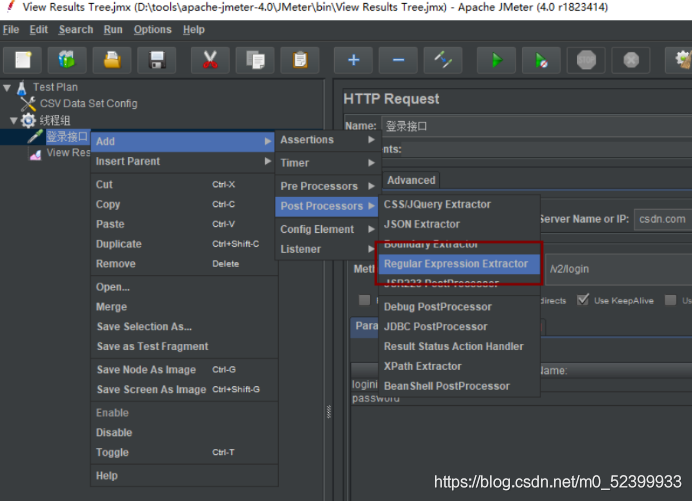The width and height of the screenshot is (692, 501).
Task: Select Duplicate in context menu
Action: (x=184, y=244)
